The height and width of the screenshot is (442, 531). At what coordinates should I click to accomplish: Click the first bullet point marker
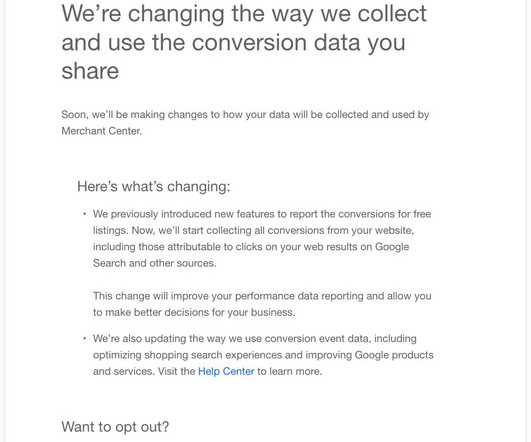point(84,214)
